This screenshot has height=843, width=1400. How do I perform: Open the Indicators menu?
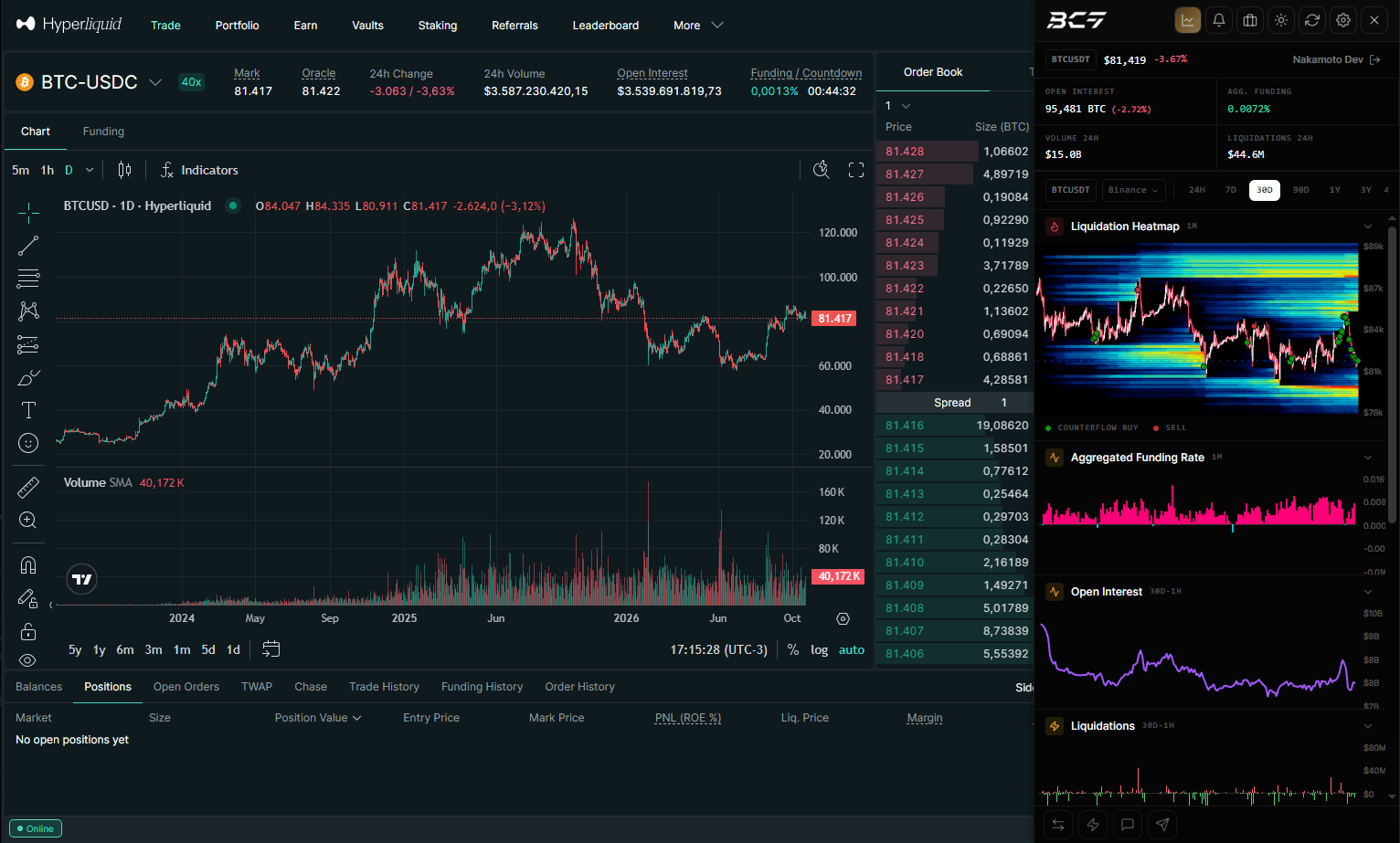(199, 170)
